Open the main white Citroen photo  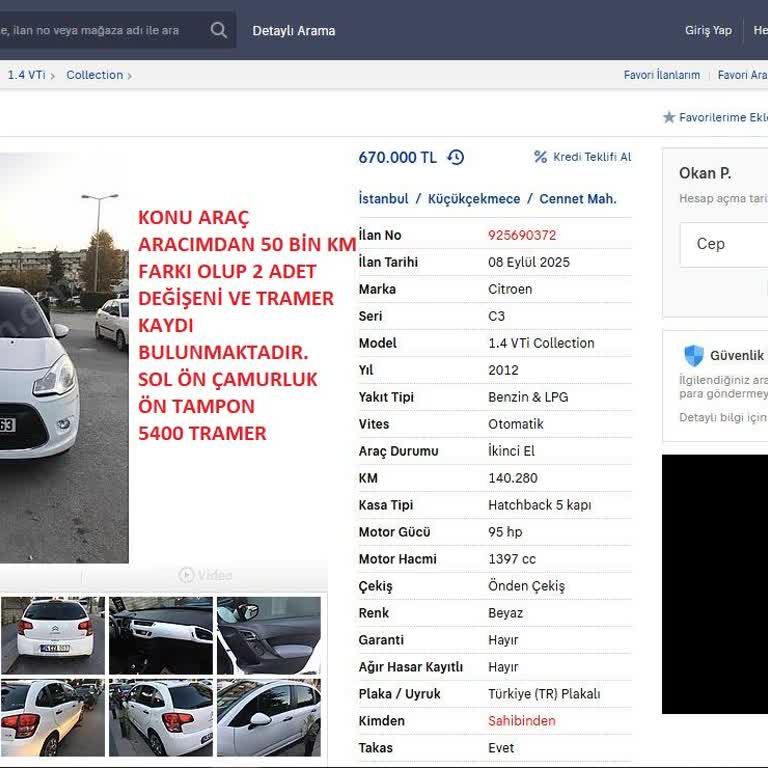pyautogui.click(x=64, y=358)
